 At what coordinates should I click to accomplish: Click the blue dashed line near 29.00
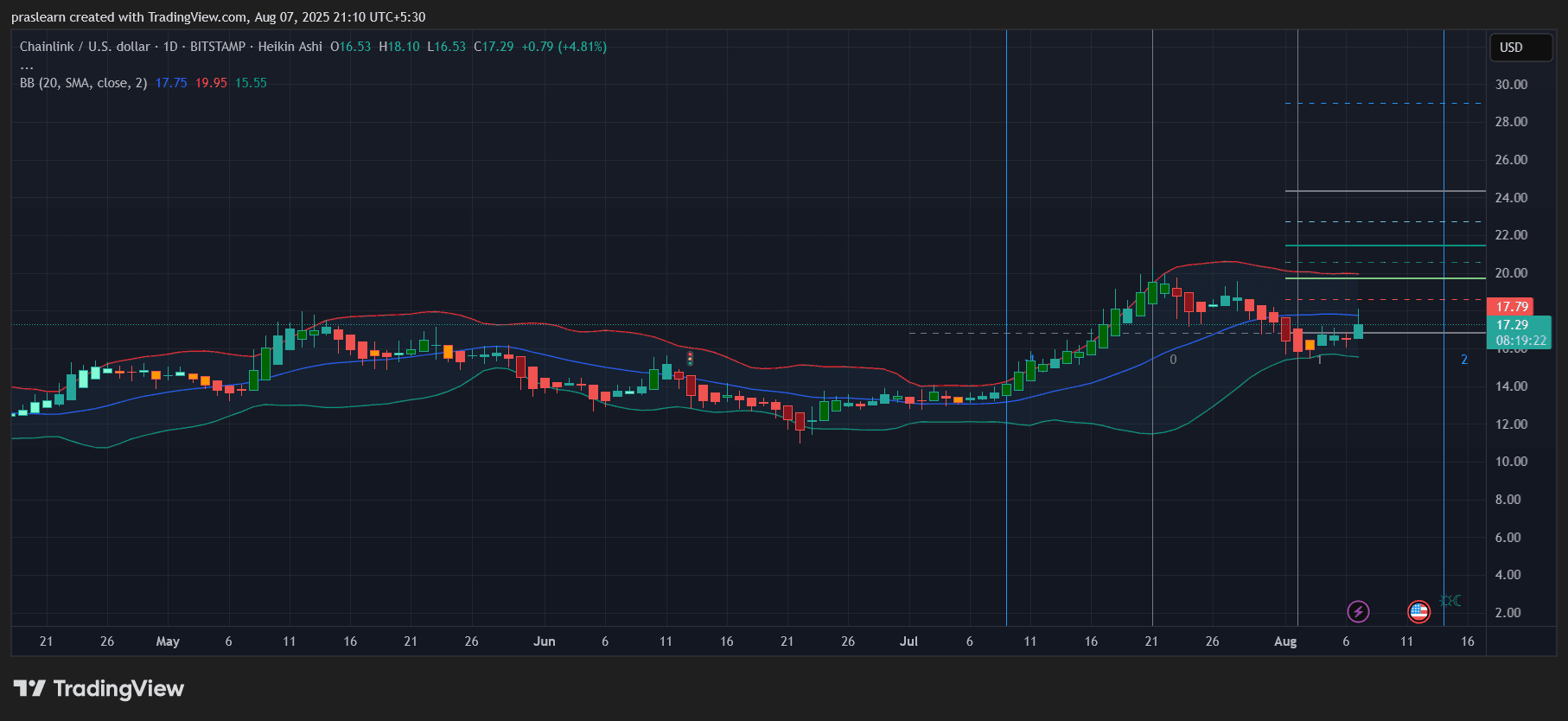click(1383, 104)
